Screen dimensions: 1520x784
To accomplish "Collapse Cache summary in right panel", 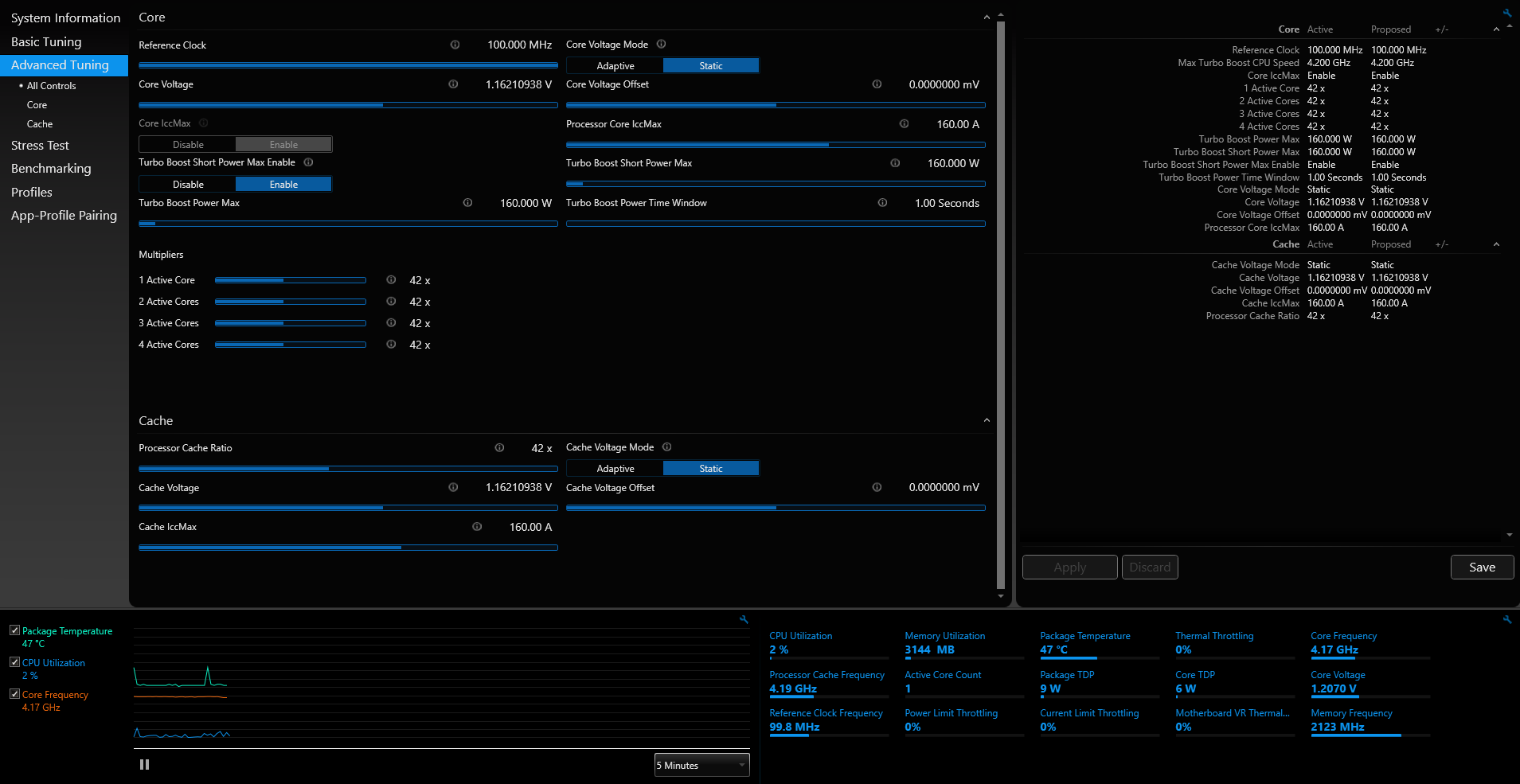I will 1496,244.
